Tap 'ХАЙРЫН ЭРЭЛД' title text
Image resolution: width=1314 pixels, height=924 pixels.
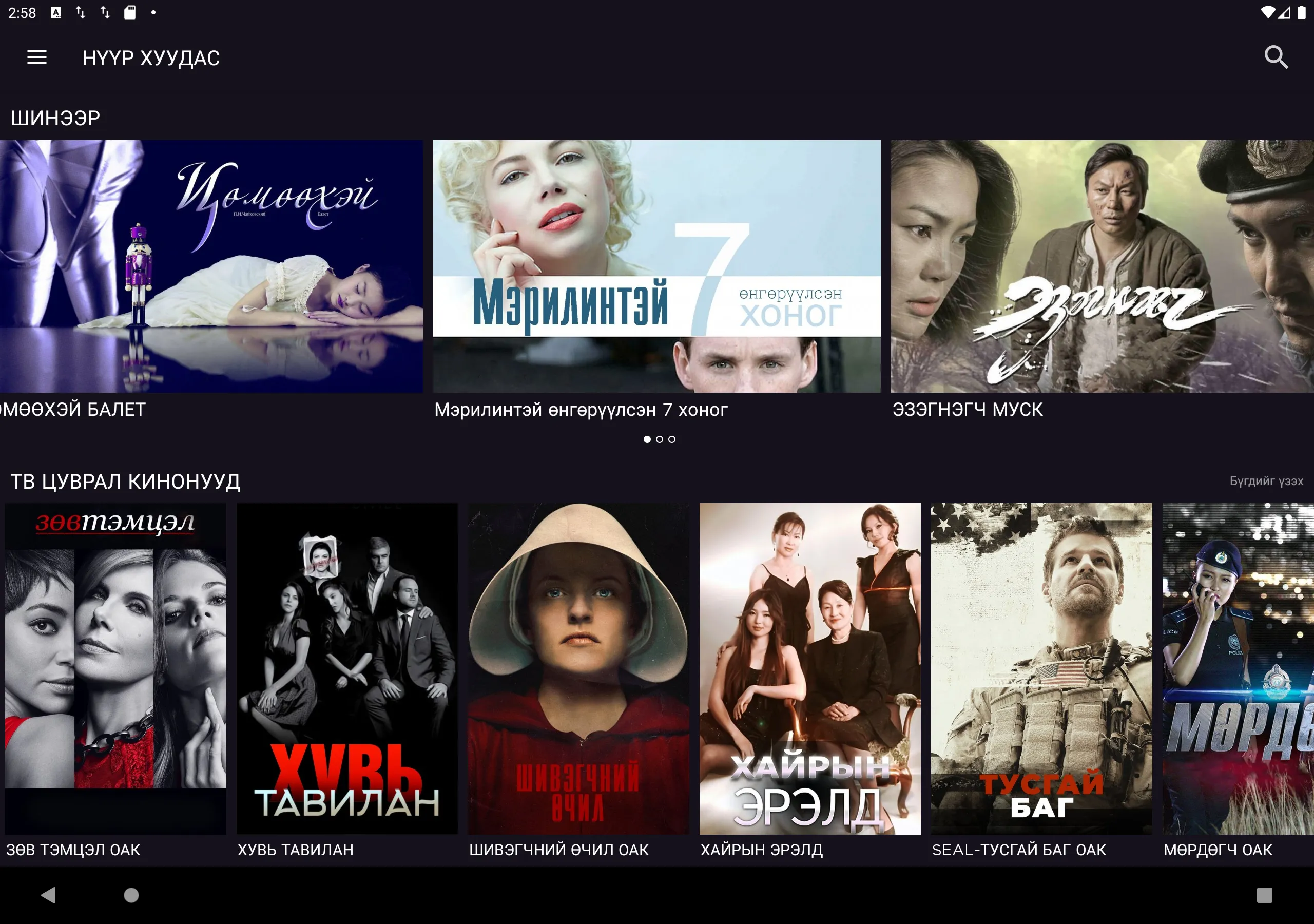761,850
